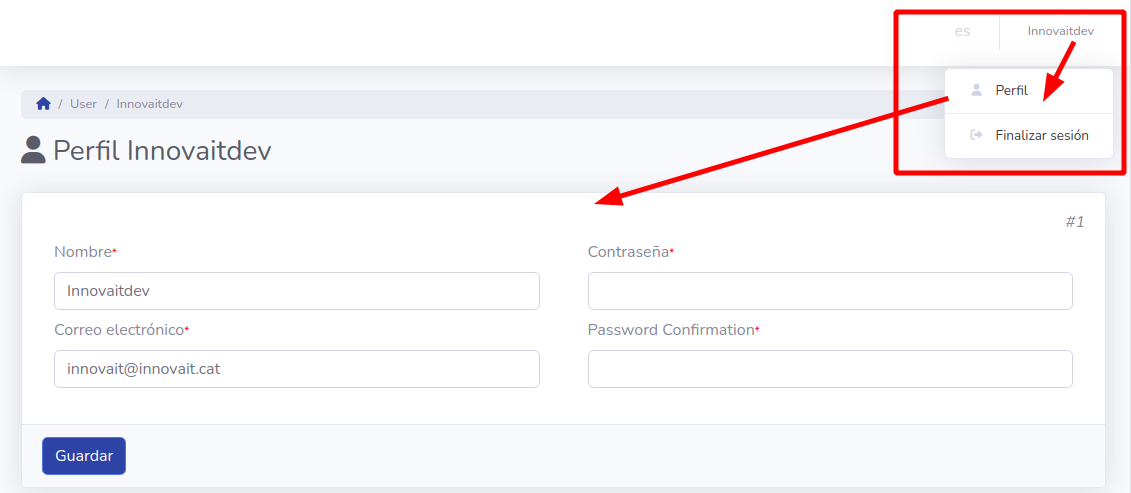1131x493 pixels.
Task: Click the home icon in the breadcrumb
Action: pyautogui.click(x=43, y=104)
